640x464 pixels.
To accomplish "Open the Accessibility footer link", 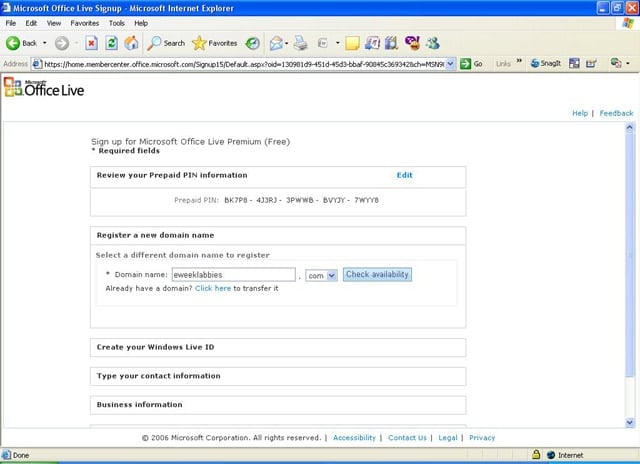I will tap(354, 437).
